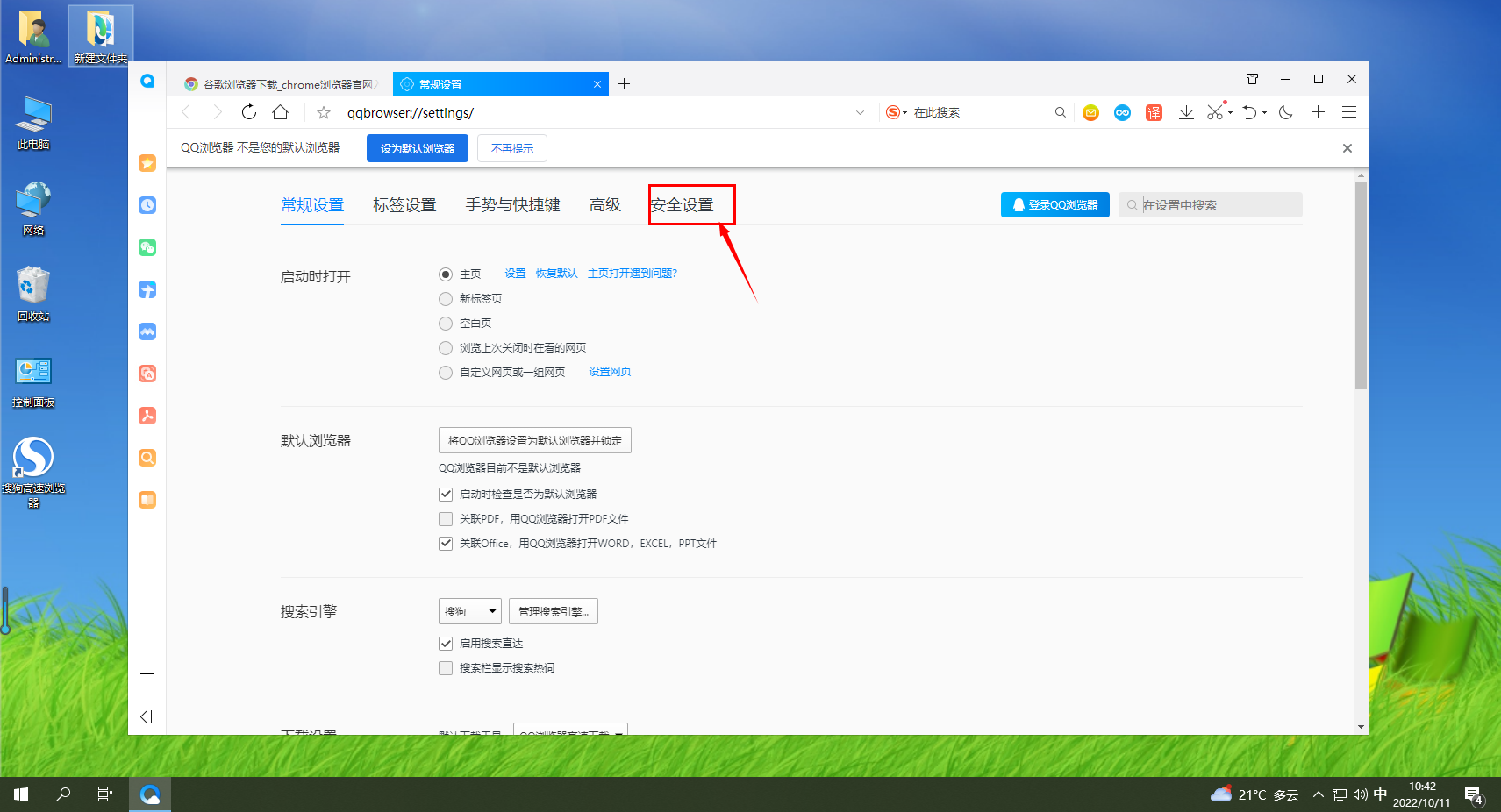Click the browser back arrow

pos(186,112)
